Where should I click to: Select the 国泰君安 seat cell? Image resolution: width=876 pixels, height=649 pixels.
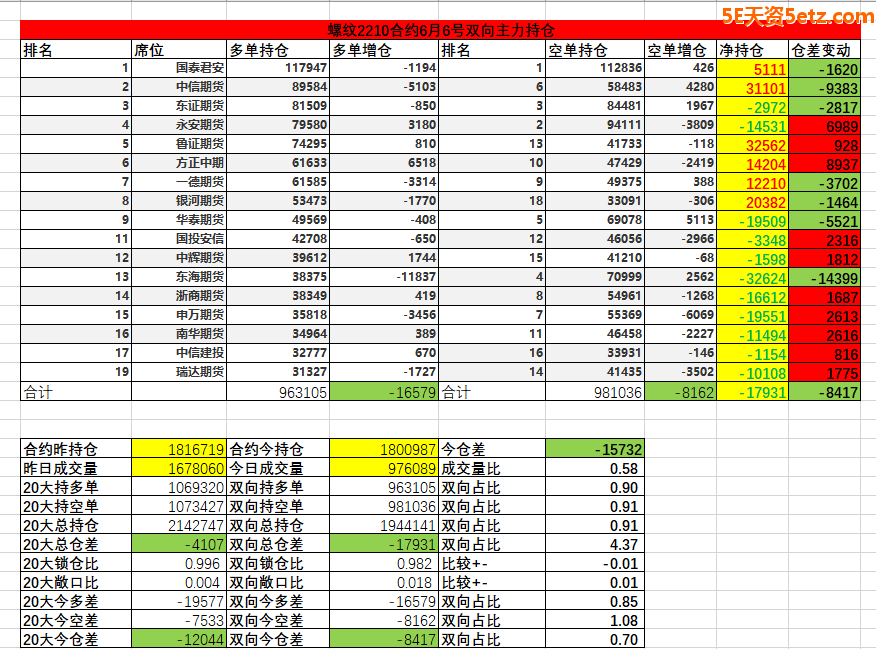click(199, 68)
